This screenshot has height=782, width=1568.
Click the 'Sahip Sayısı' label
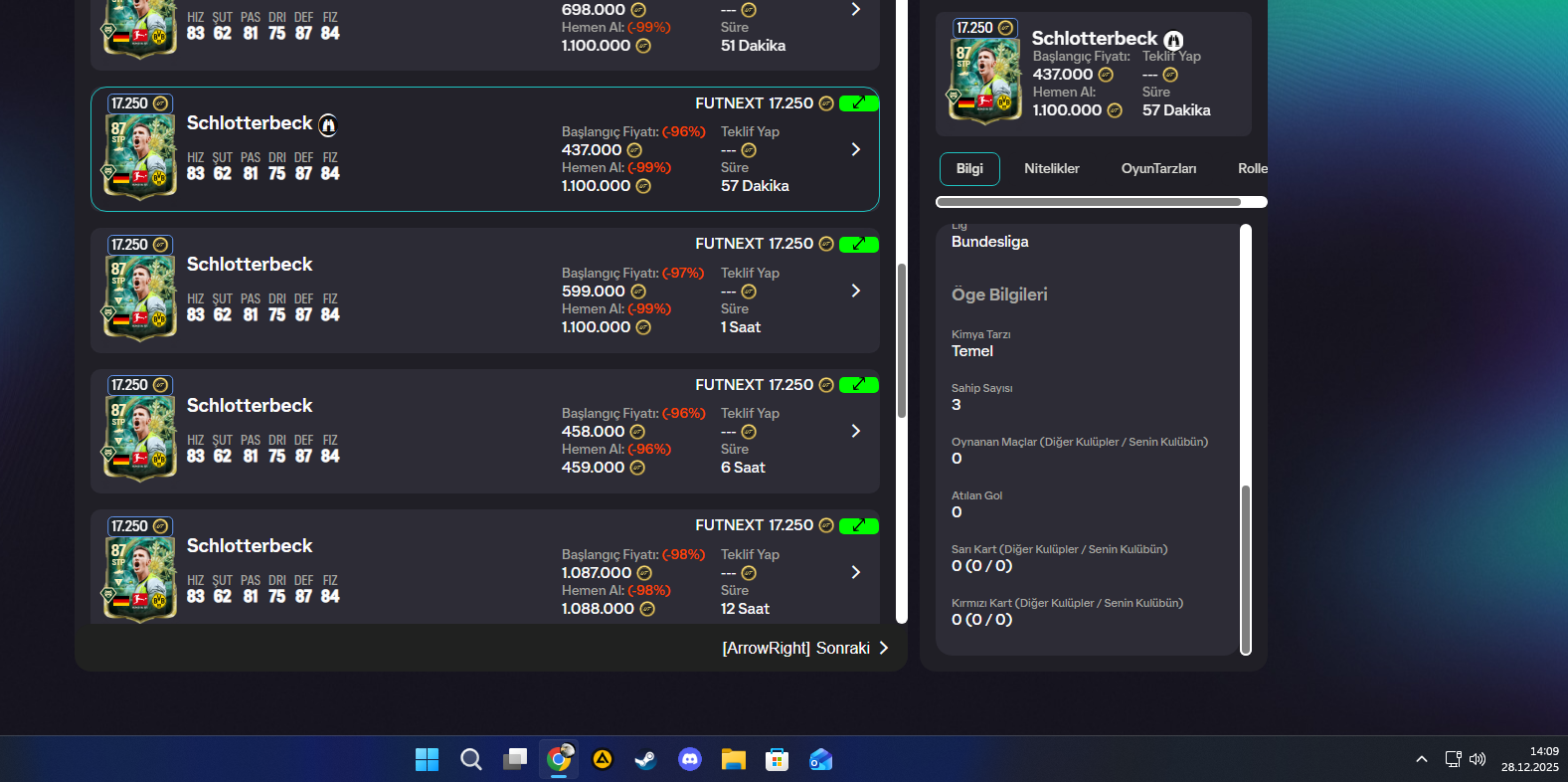point(982,388)
